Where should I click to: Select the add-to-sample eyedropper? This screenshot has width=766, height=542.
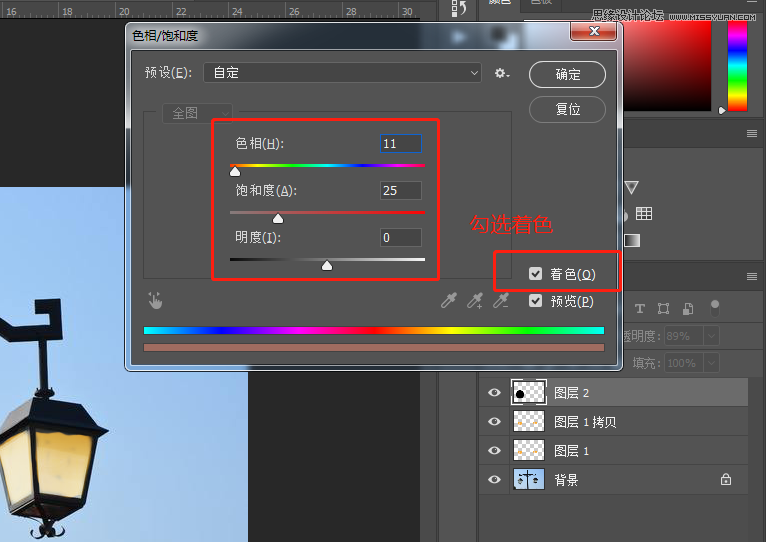(x=475, y=300)
